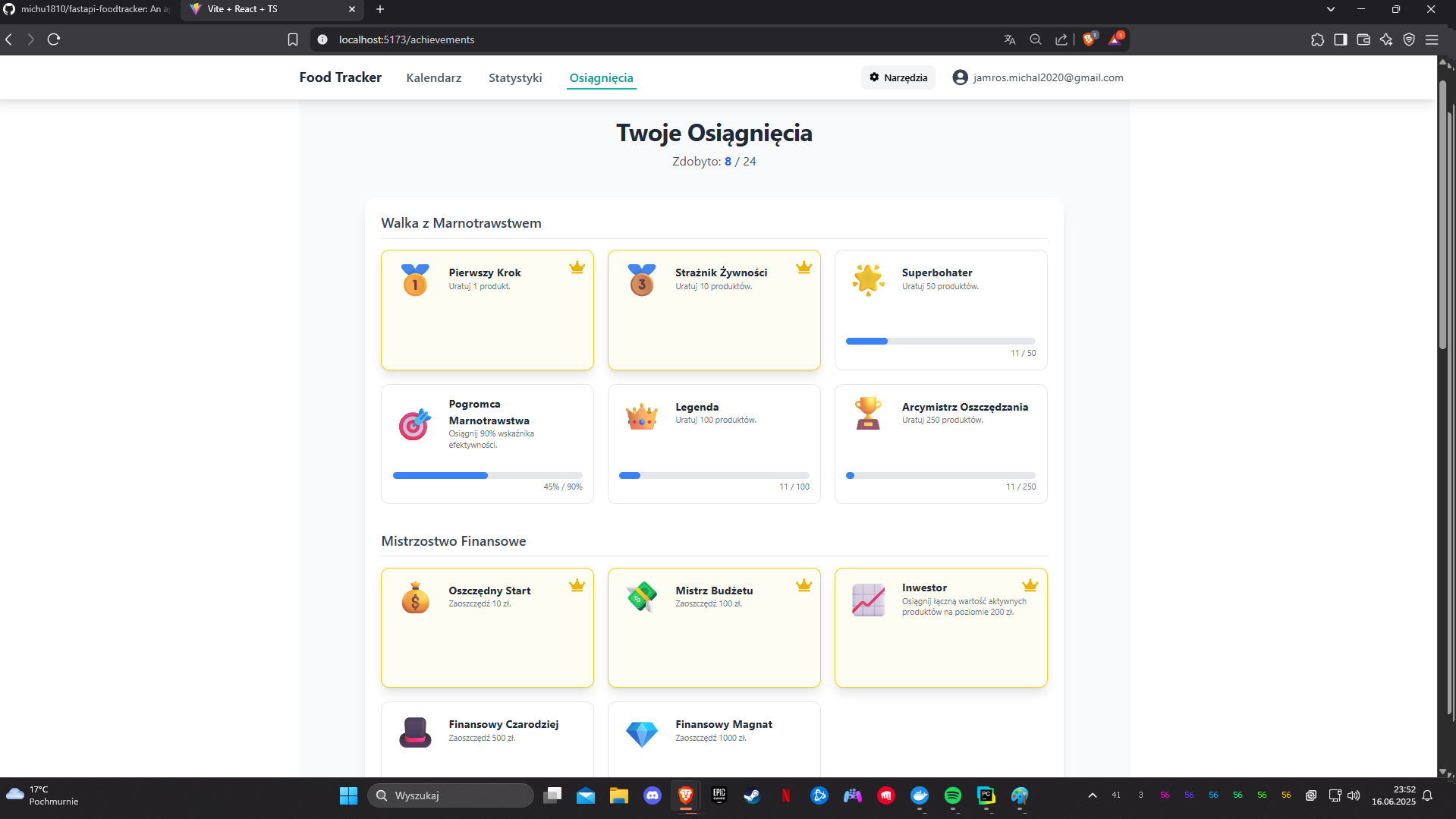Click the Finansowy Czarodziej hat icon

click(415, 732)
